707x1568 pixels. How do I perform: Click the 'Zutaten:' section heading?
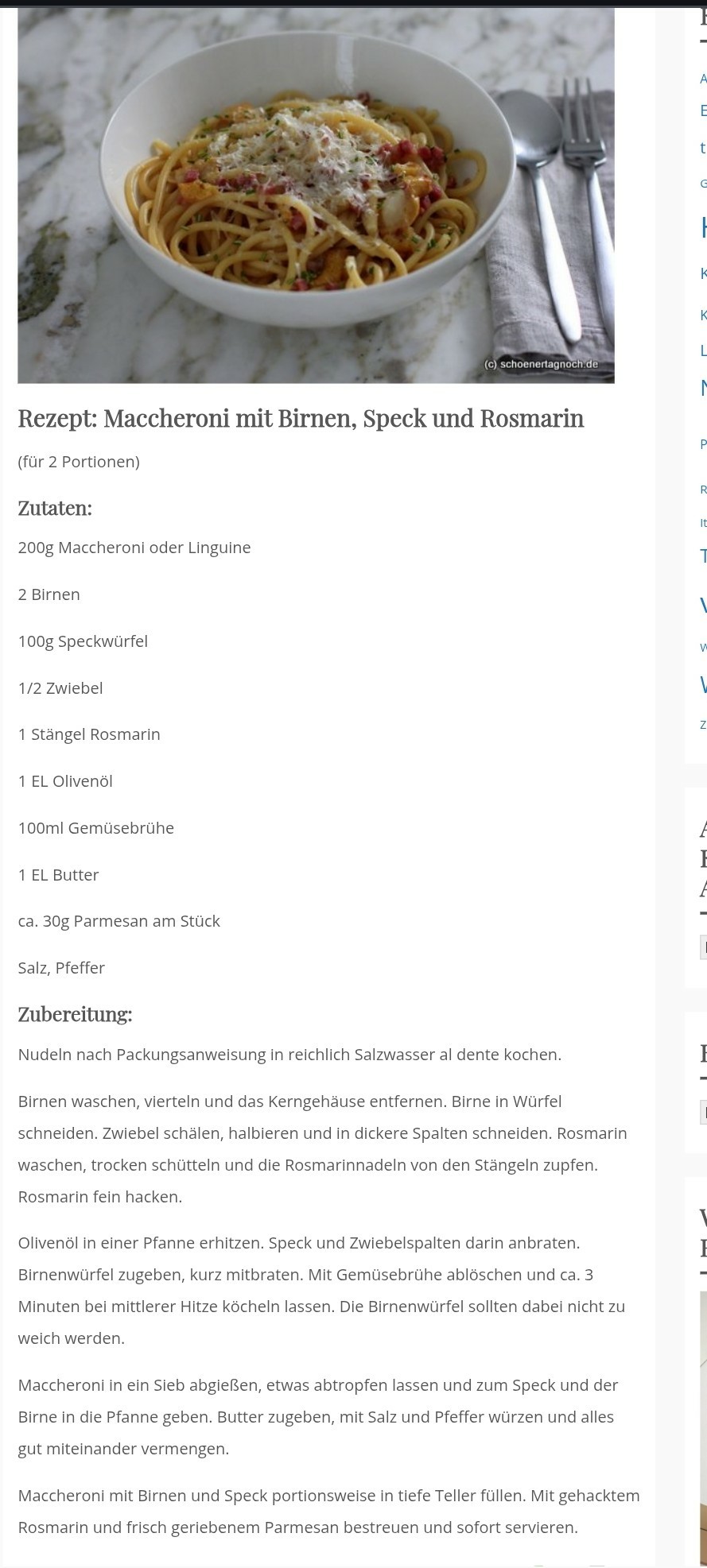(x=55, y=509)
